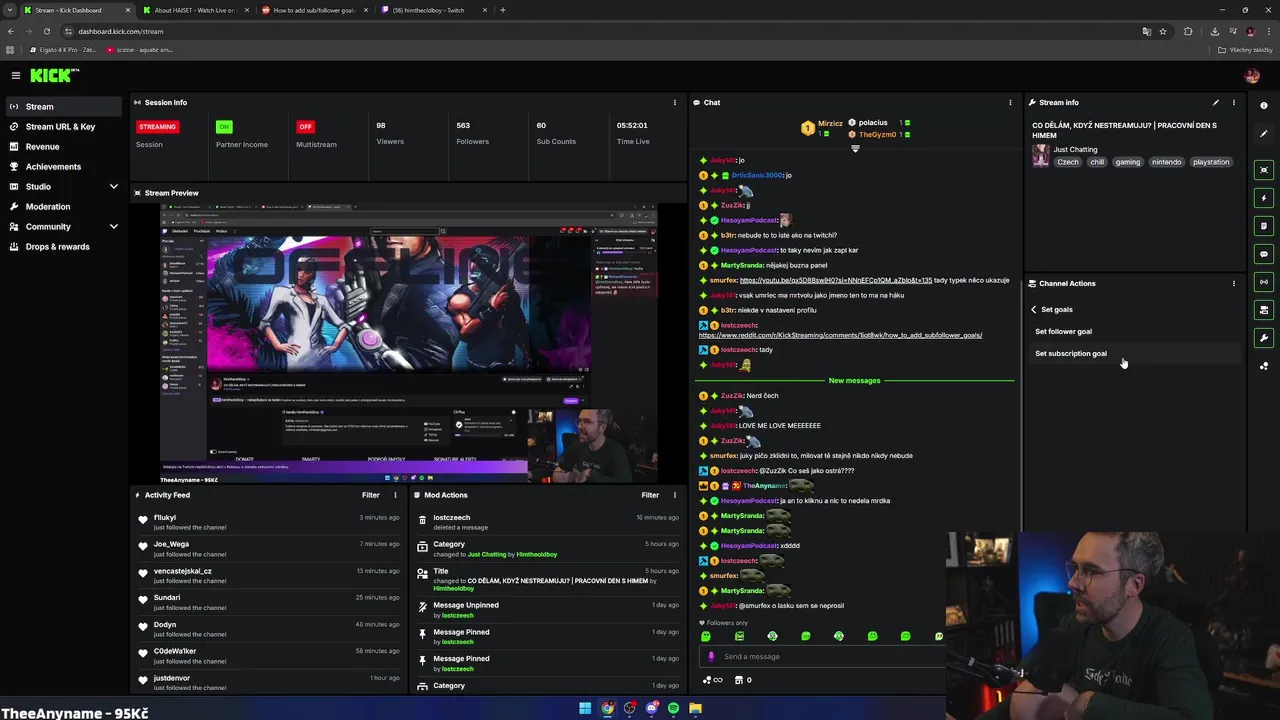
Task: Open Elgato 4 K Pro bookmark
Action: [63, 50]
